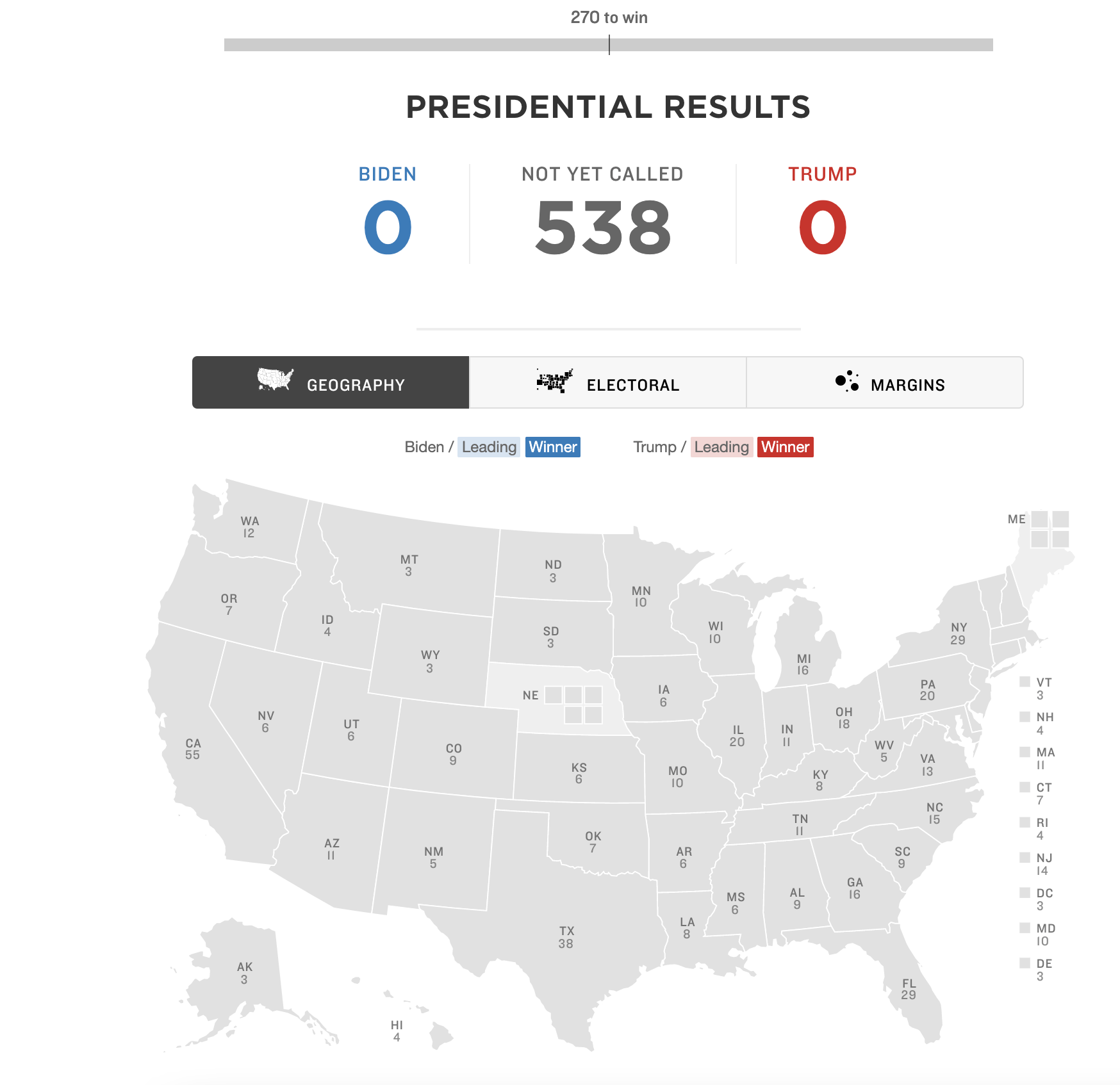Select the small square next to DE
Image resolution: width=1120 pixels, height=1085 pixels.
[1025, 963]
